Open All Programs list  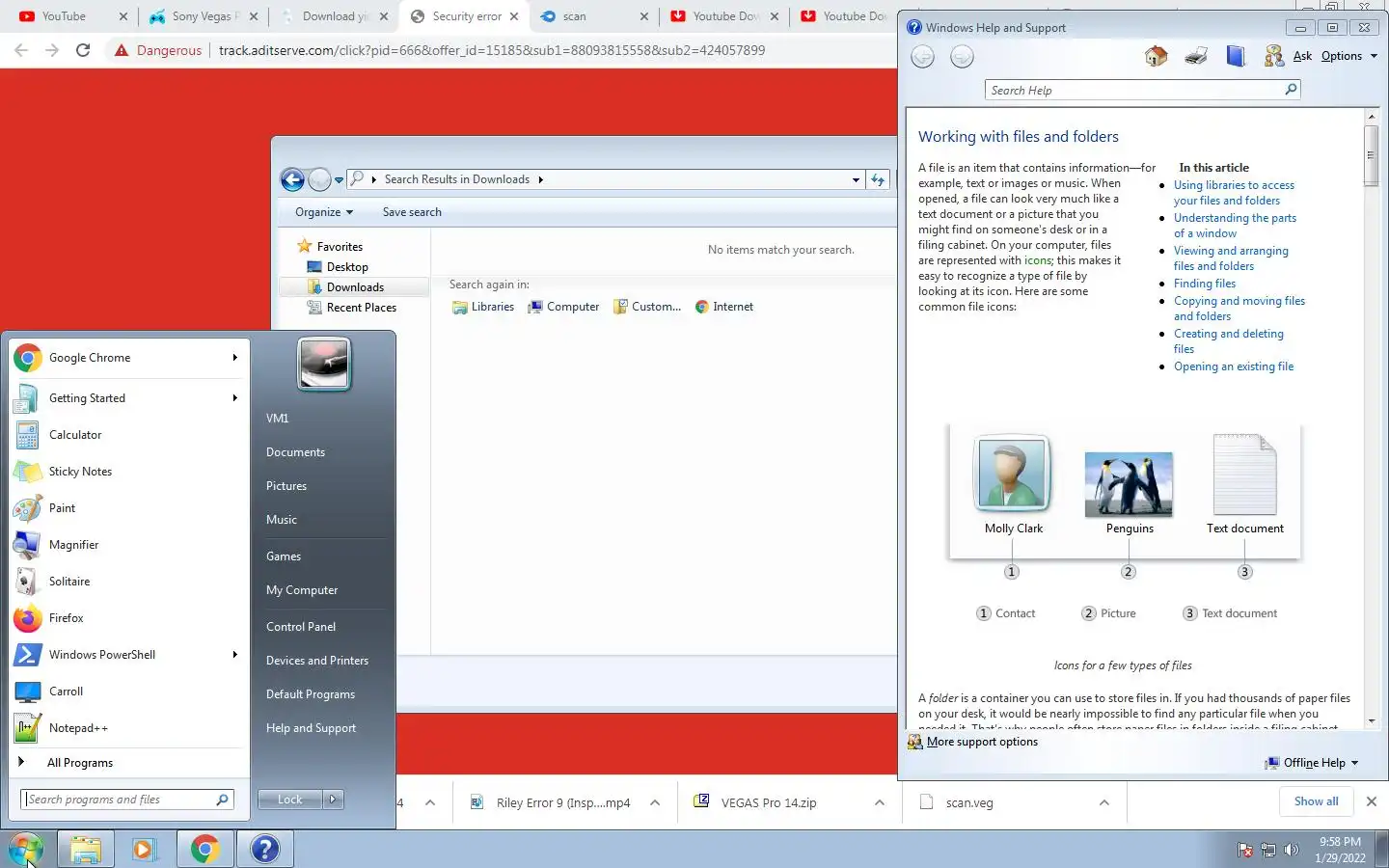126,763
